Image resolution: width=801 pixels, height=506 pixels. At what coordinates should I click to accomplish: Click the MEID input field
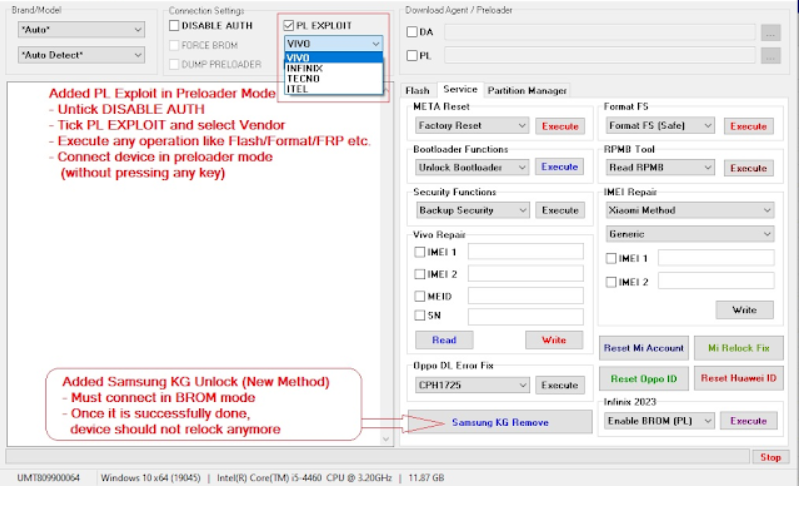point(526,296)
